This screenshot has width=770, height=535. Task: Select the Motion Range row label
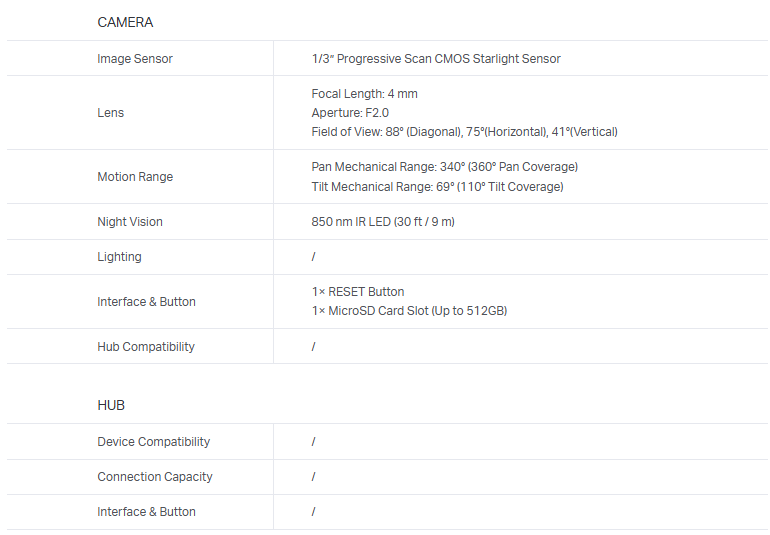(135, 177)
